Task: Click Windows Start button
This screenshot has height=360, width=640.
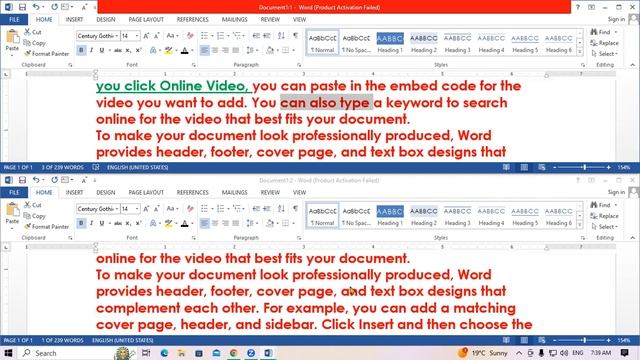Action: click(8, 353)
